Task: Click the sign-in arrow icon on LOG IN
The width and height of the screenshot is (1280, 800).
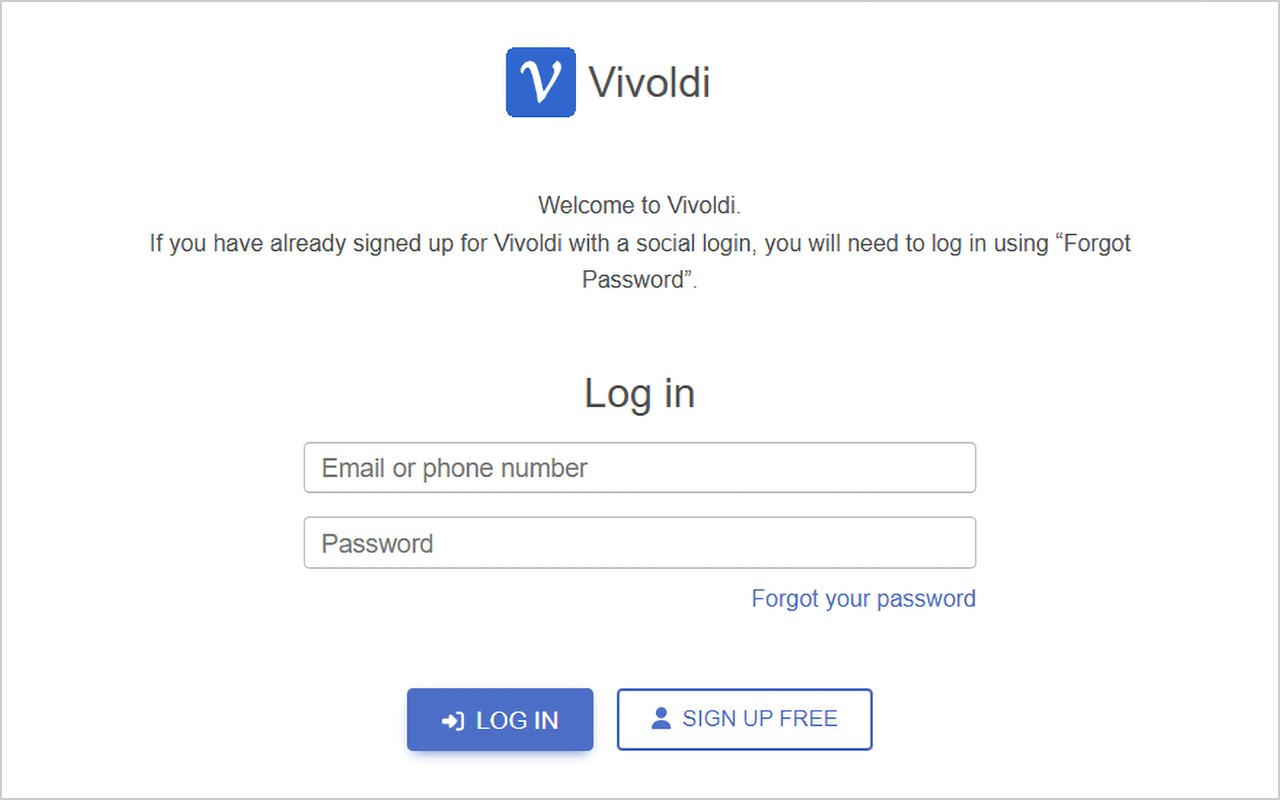Action: tap(453, 721)
